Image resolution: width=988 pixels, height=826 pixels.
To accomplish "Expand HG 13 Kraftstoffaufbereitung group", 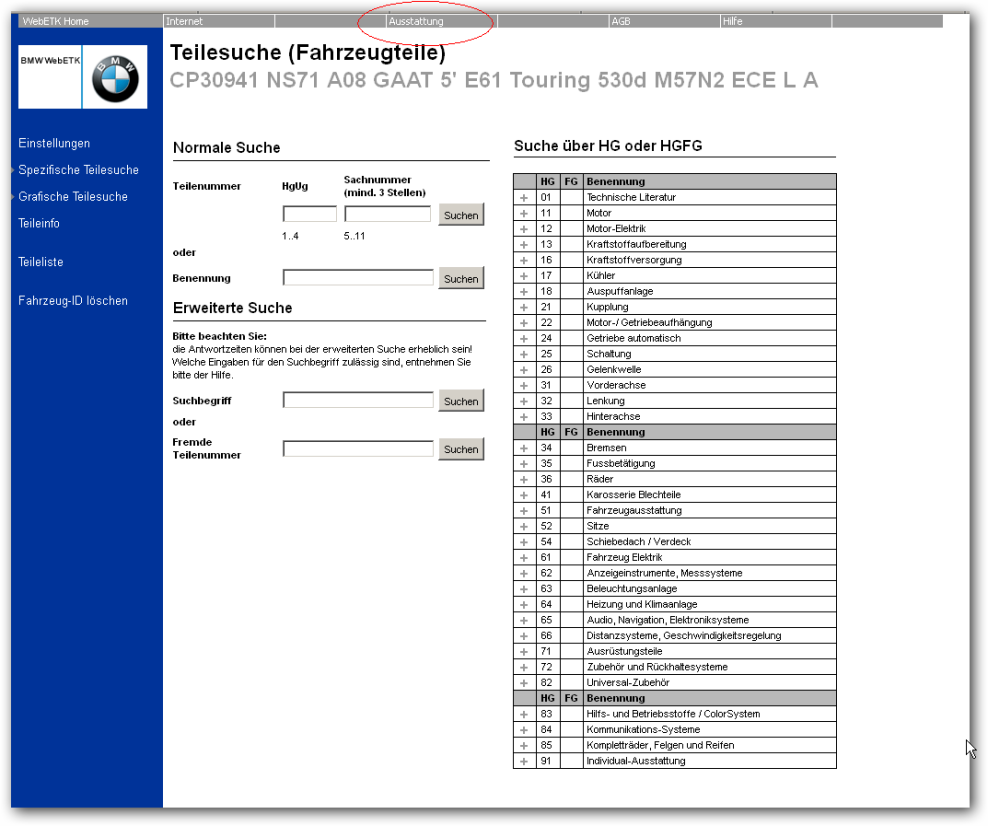I will tap(524, 245).
